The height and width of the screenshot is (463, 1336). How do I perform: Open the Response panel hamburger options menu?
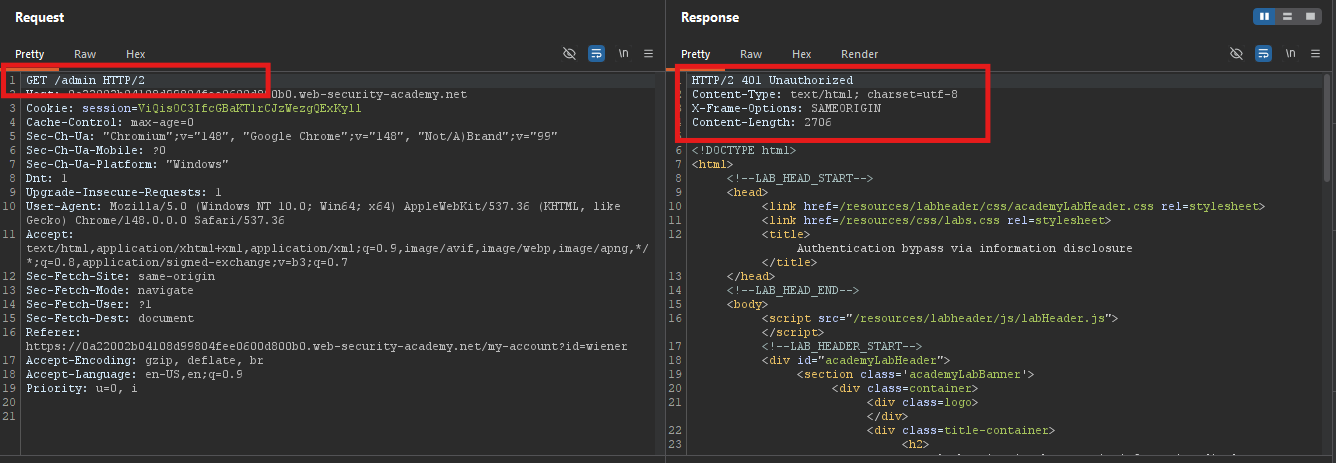(1315, 54)
